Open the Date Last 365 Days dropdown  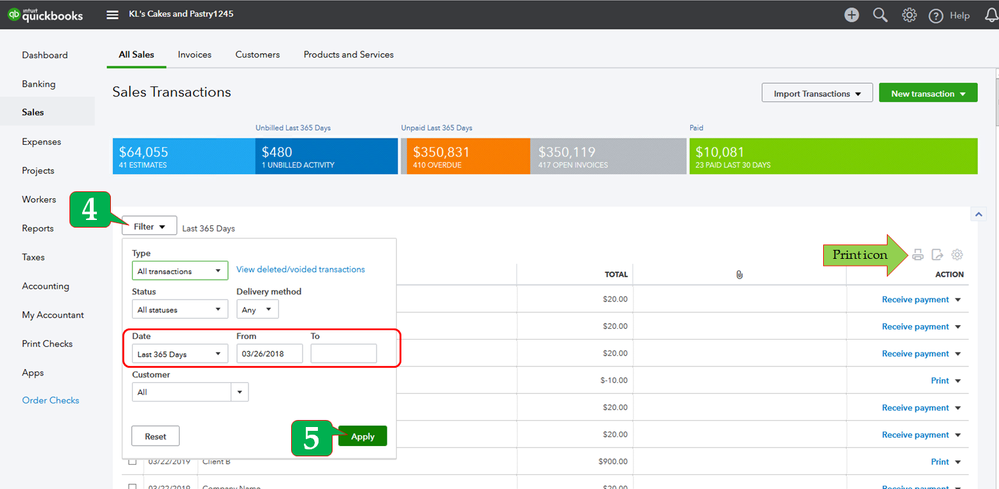(180, 354)
